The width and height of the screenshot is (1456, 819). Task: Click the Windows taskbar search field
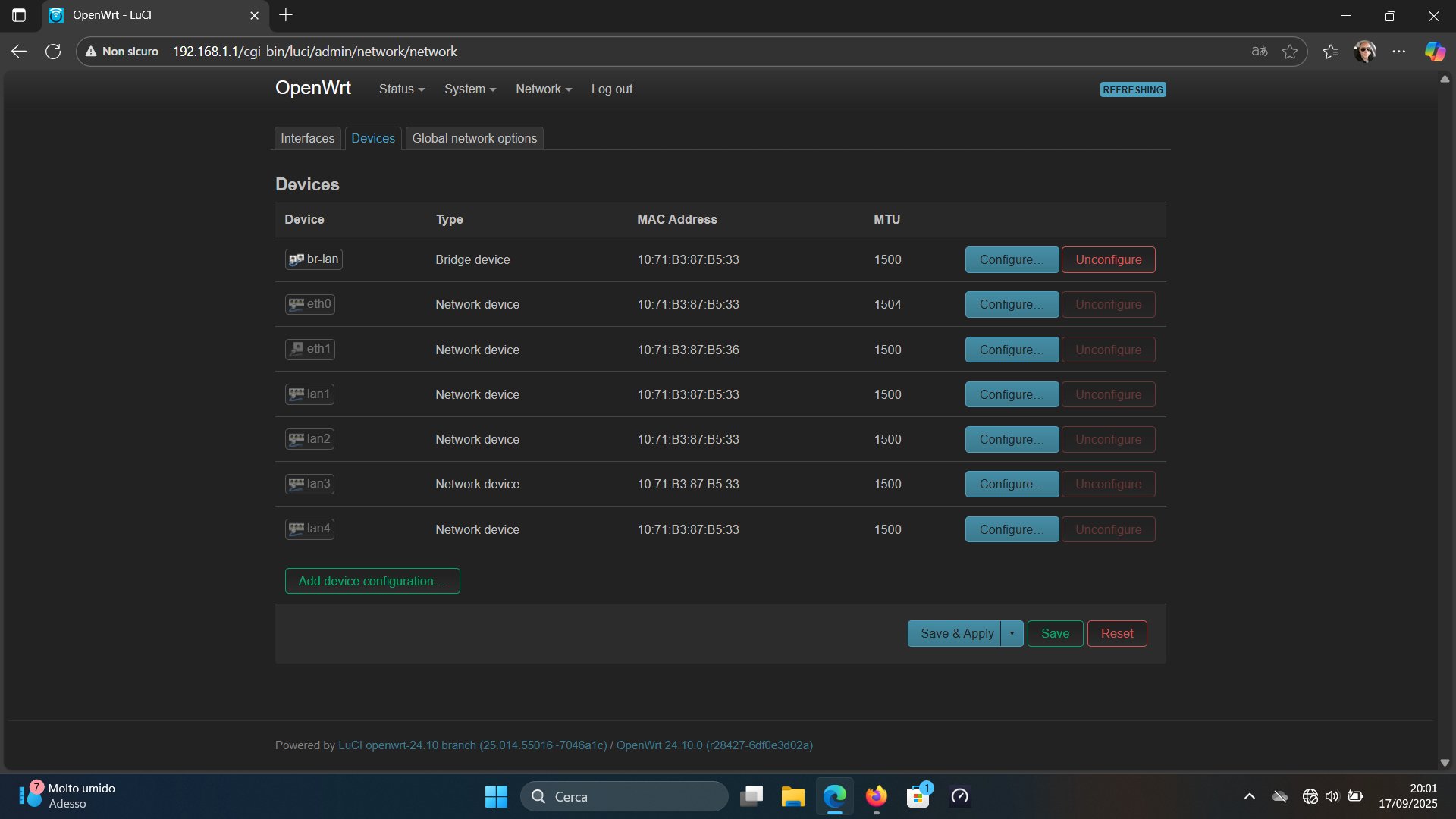(x=623, y=796)
